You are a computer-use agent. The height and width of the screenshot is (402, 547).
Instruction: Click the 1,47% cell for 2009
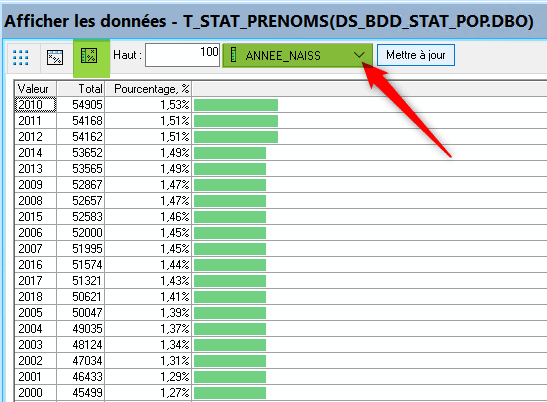pos(148,185)
